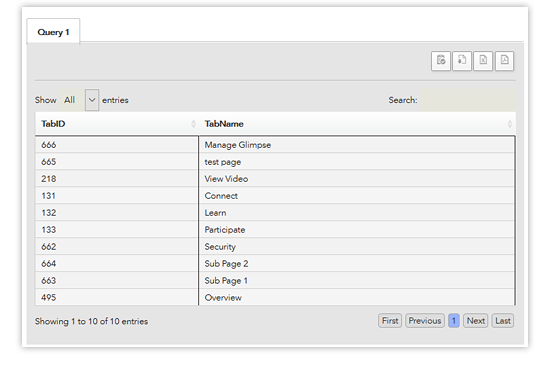
Task: Click TabID value 666
Action: pyautogui.click(x=49, y=145)
